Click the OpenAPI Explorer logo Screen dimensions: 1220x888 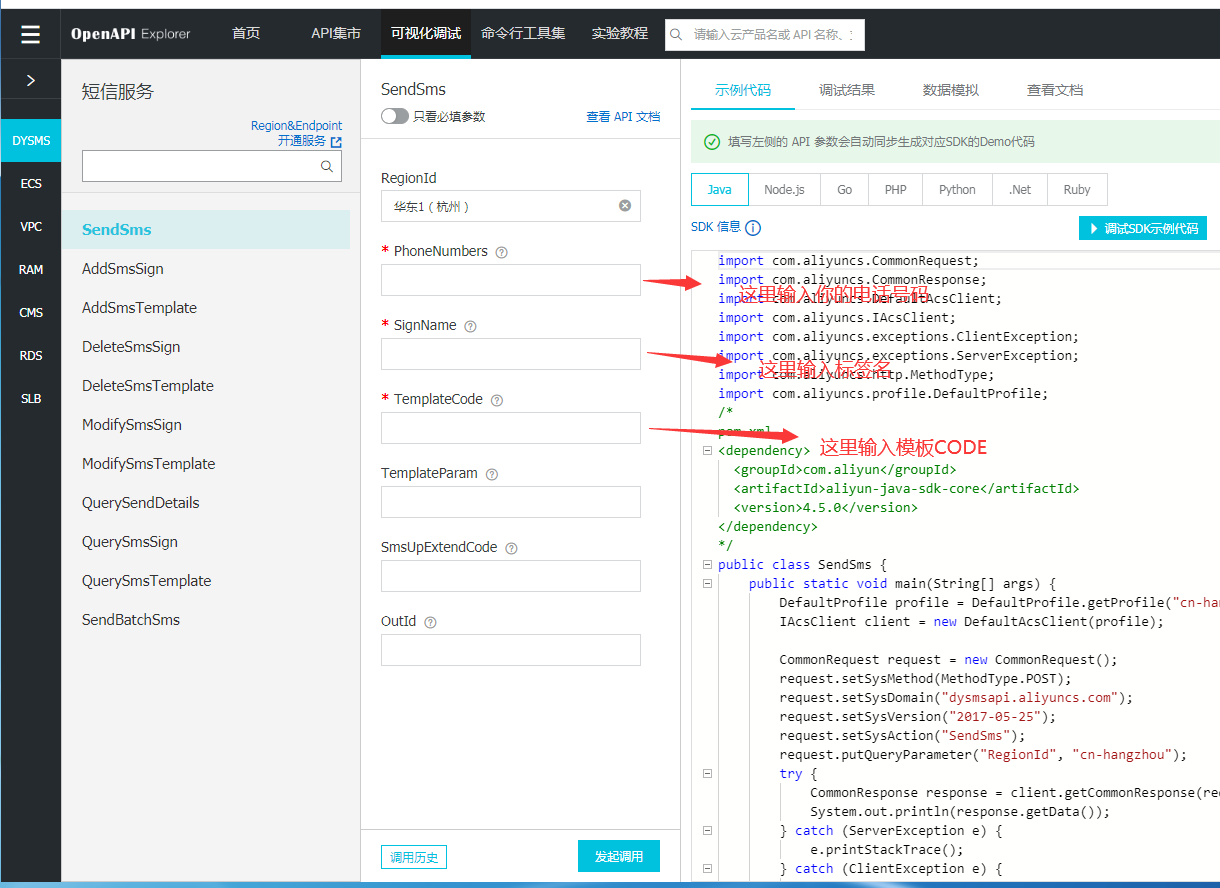(130, 34)
